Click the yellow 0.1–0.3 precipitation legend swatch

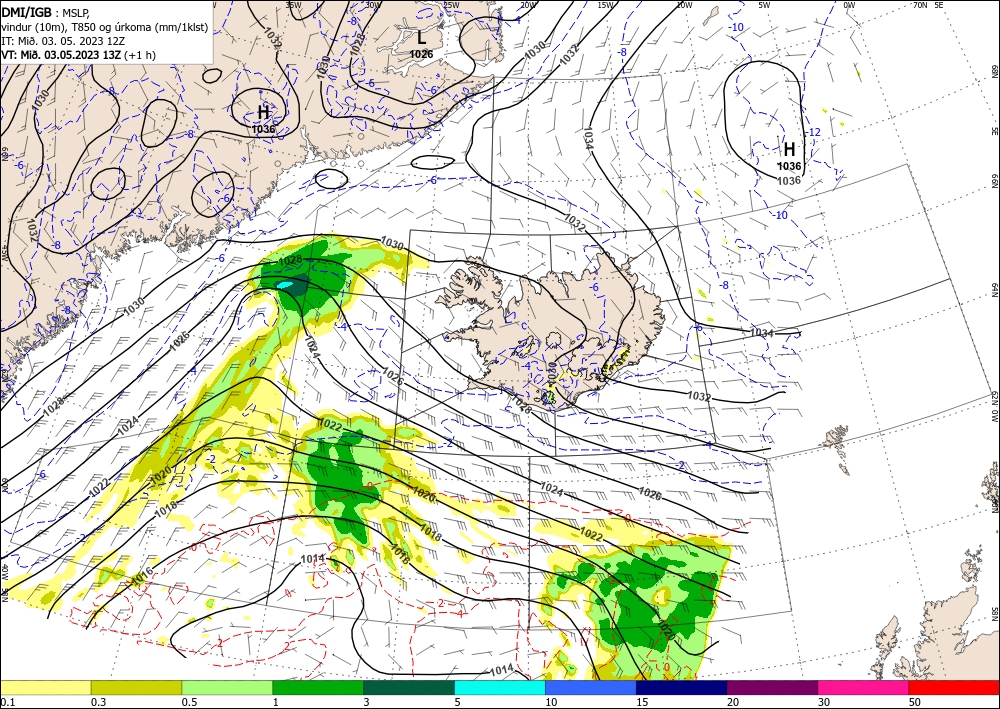pos(45,687)
